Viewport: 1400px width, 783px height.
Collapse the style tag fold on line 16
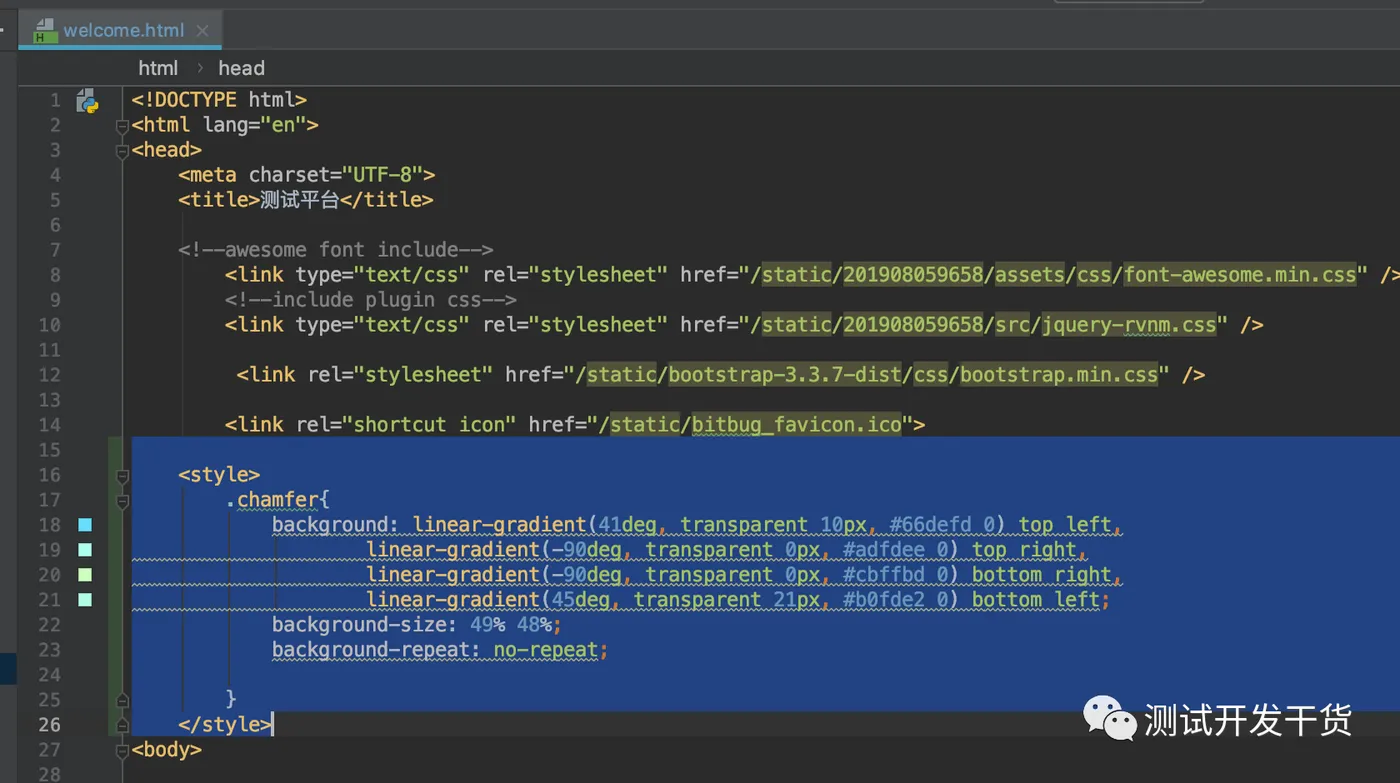coord(122,476)
